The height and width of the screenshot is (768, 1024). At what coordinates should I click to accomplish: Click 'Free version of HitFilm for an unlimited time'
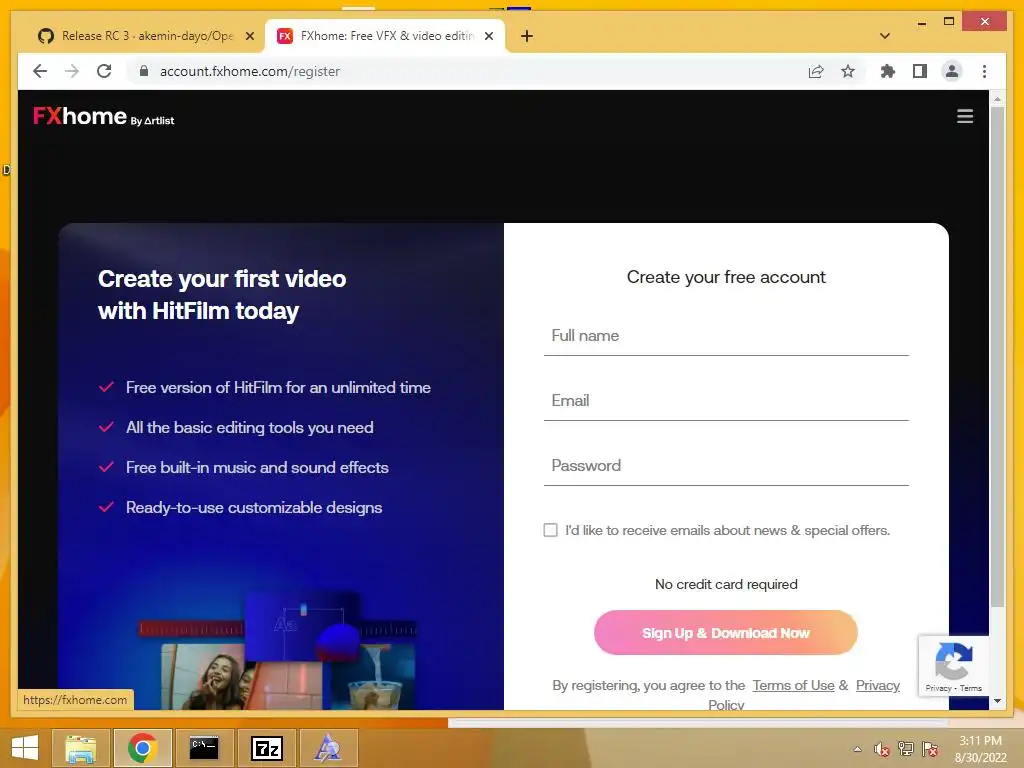(278, 387)
